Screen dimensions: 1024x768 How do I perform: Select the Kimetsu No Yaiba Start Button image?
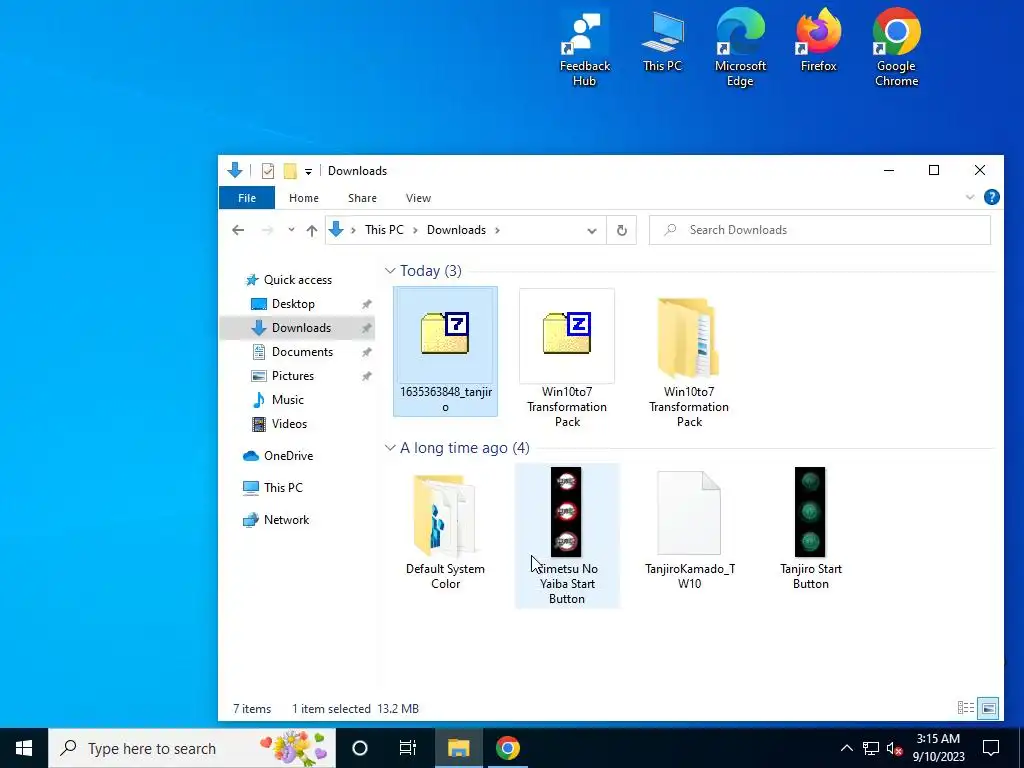click(567, 536)
